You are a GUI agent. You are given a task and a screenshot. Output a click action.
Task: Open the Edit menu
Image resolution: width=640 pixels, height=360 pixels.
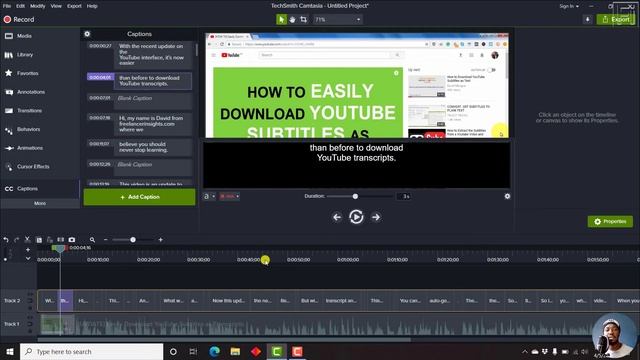tap(20, 6)
